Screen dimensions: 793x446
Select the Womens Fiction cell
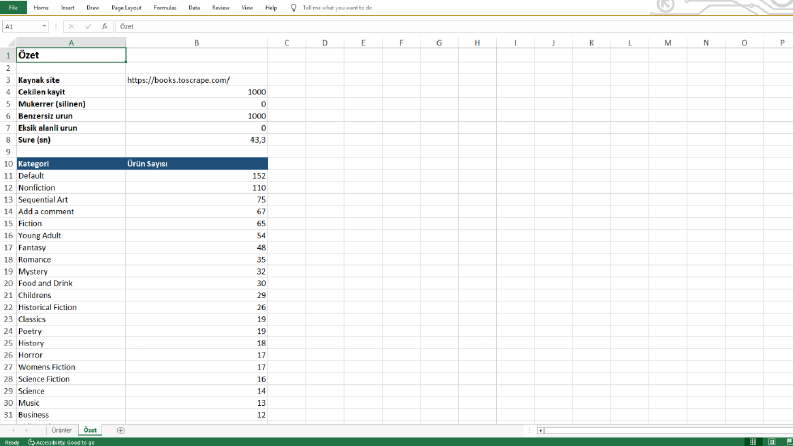[x=71, y=367]
